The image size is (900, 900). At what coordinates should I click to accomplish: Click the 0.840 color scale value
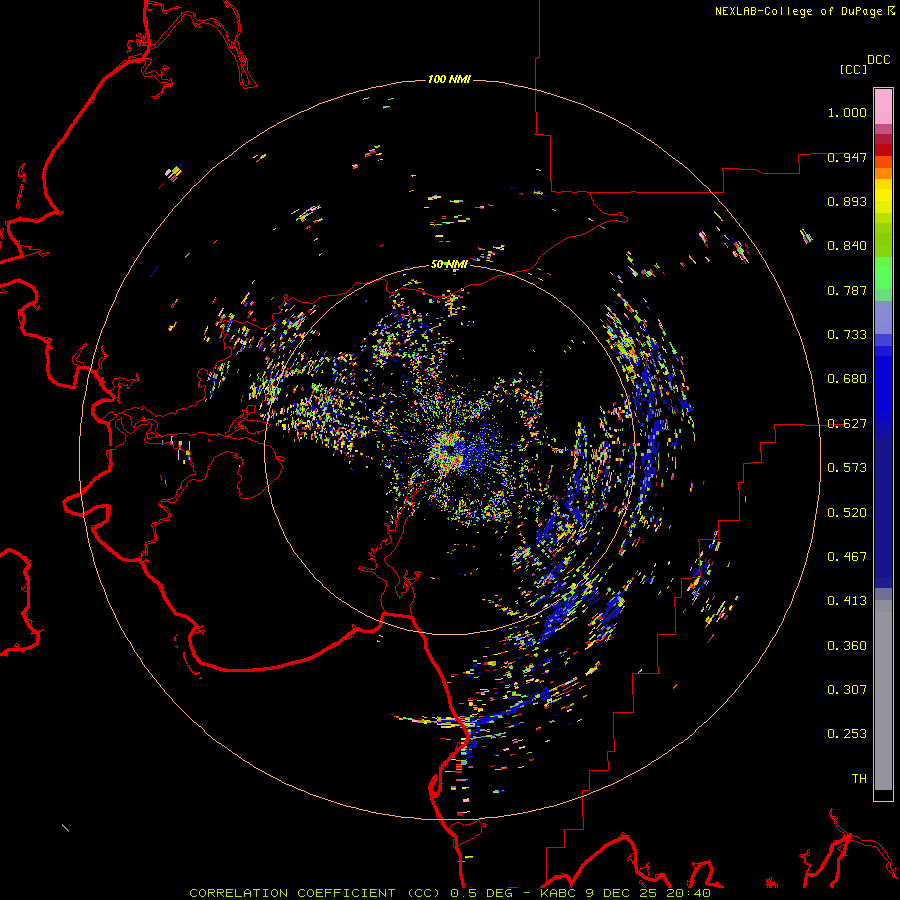[x=847, y=246]
